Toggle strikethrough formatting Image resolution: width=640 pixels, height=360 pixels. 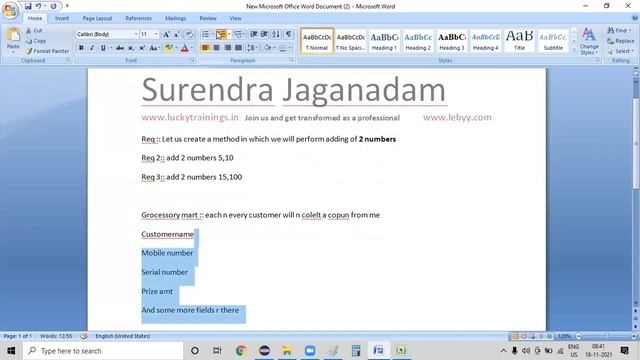click(x=120, y=48)
